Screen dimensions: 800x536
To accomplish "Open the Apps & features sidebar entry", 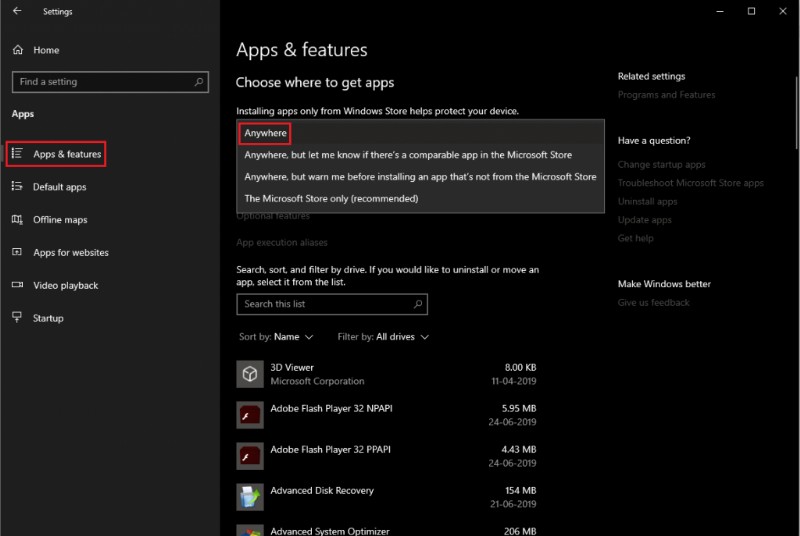I will (56, 154).
